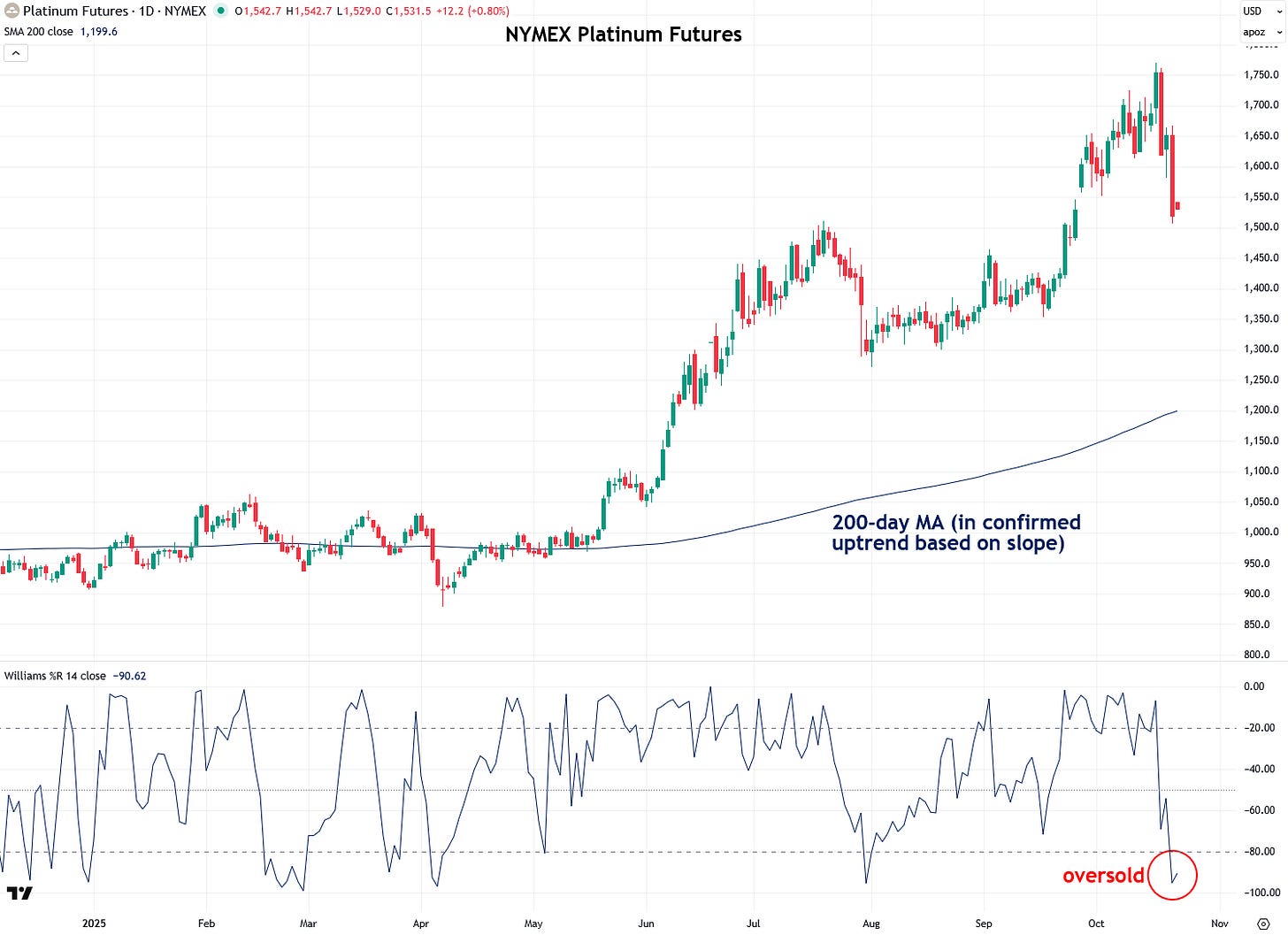Viewport: 1288px width, 935px height.
Task: Open chart settings gear icon near Nov
Action: [x=1263, y=924]
